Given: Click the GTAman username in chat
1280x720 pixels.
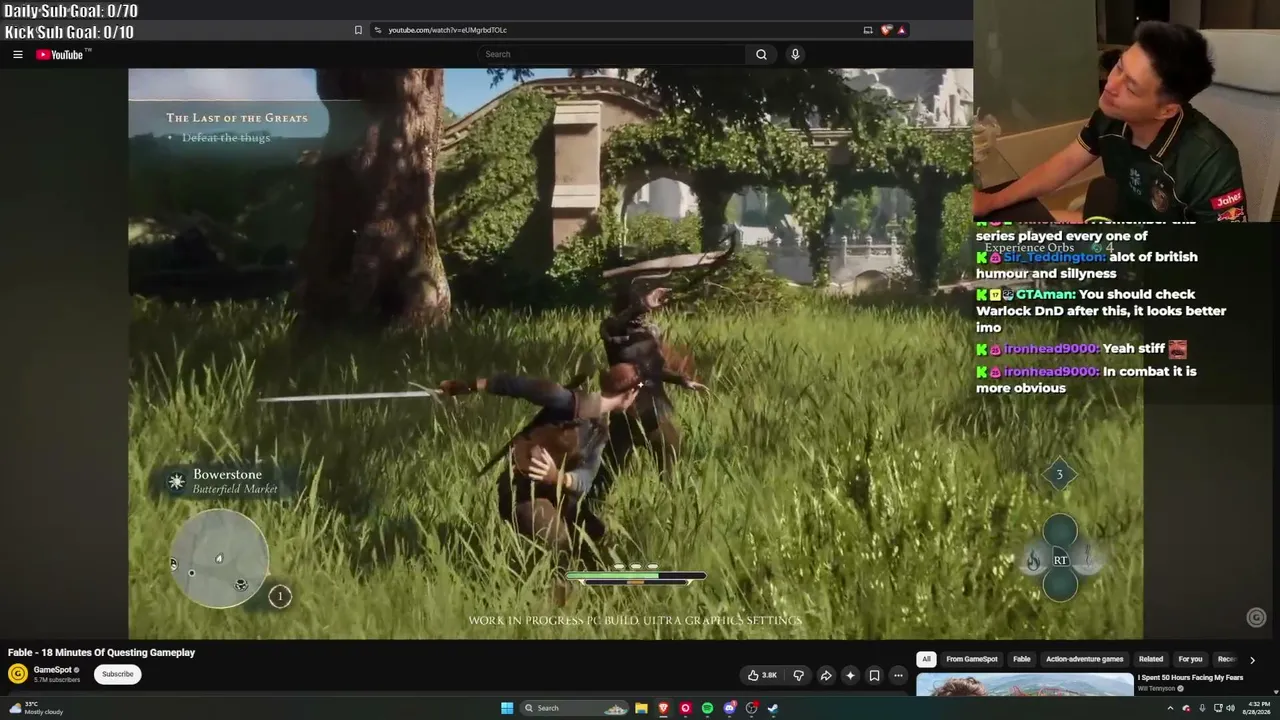Looking at the screenshot, I should pyautogui.click(x=1045, y=295).
